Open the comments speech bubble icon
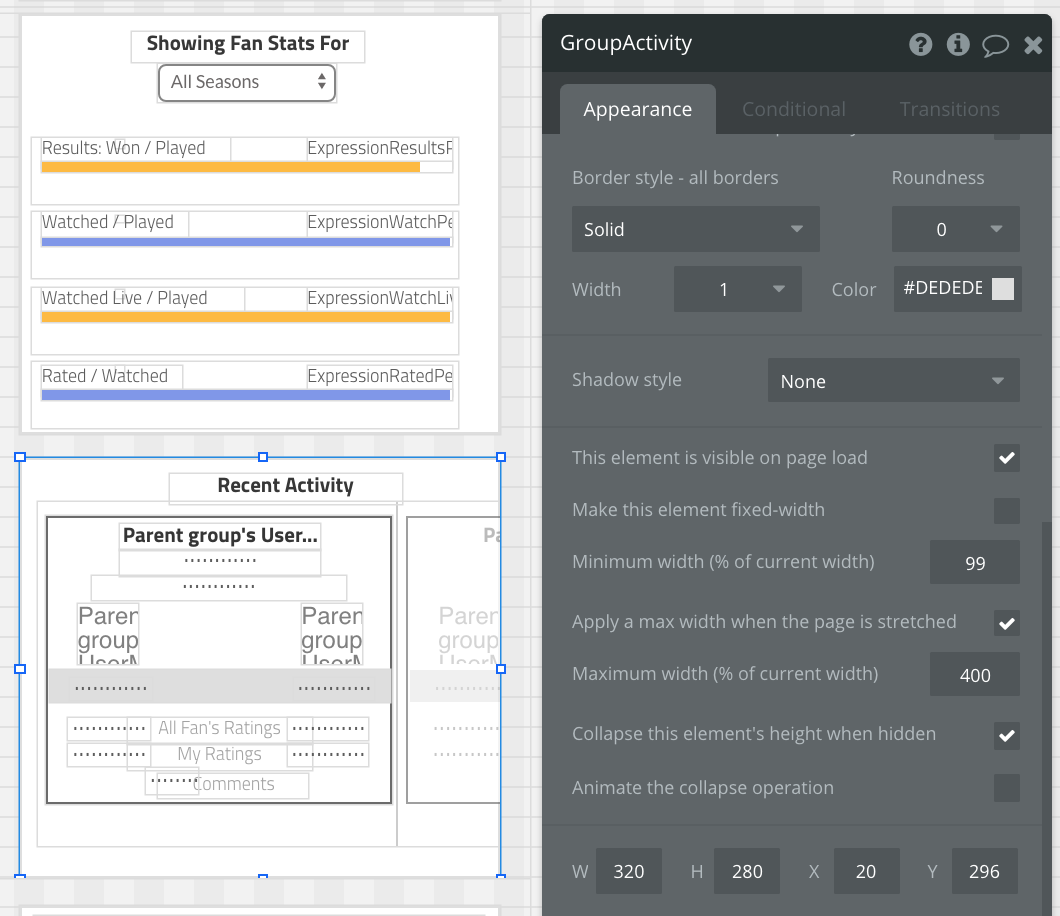Image resolution: width=1060 pixels, height=916 pixels. pyautogui.click(x=995, y=45)
